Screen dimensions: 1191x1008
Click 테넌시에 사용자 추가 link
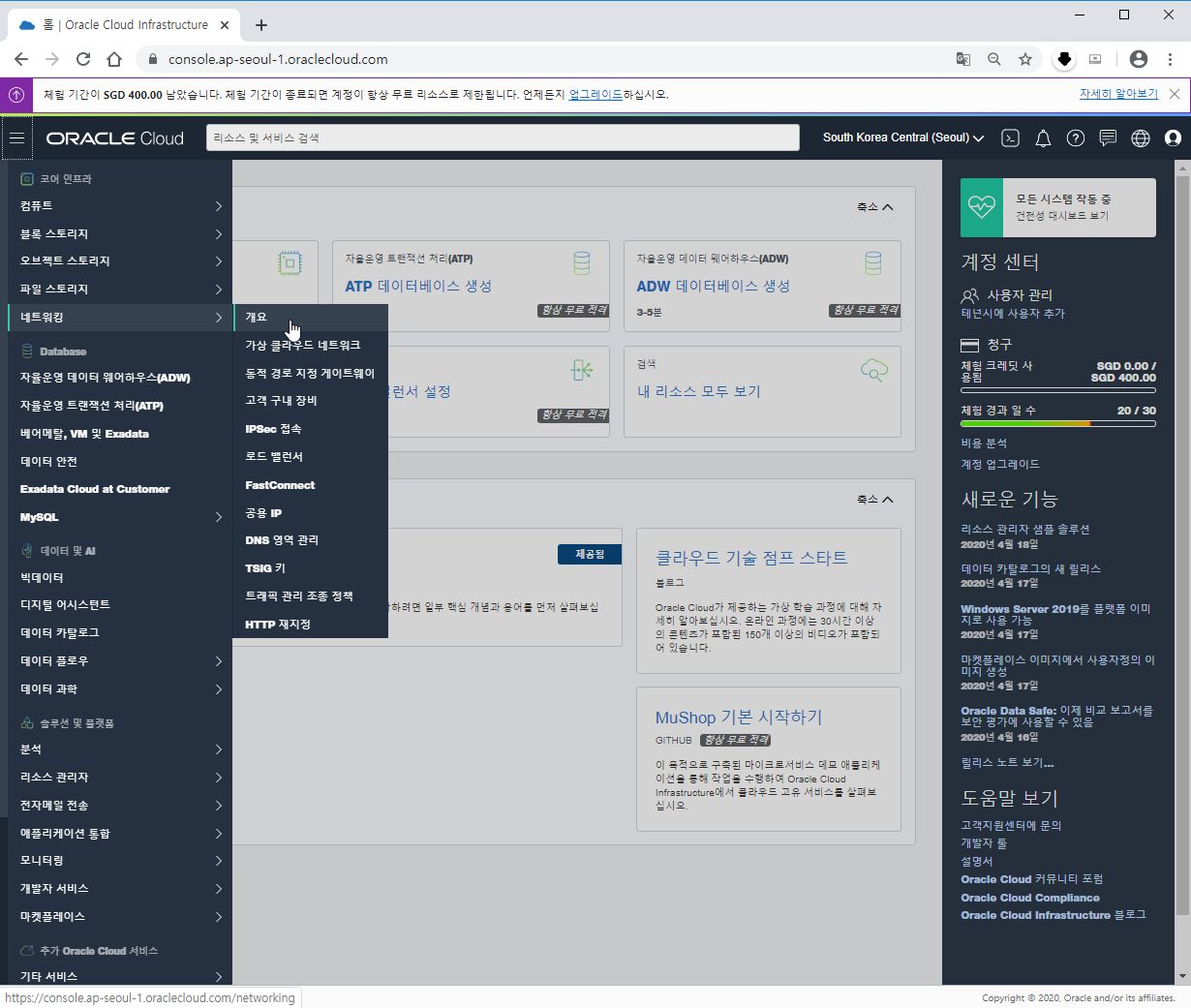[x=1013, y=314]
